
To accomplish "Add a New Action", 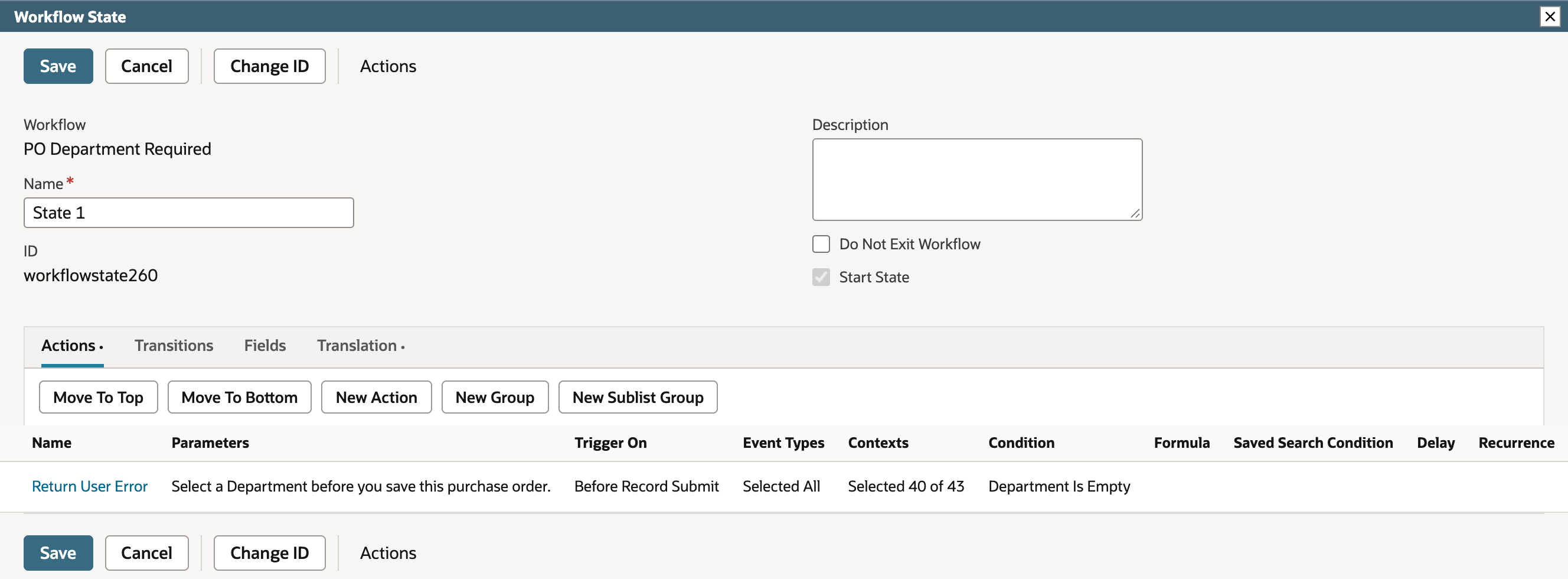I will tap(377, 398).
